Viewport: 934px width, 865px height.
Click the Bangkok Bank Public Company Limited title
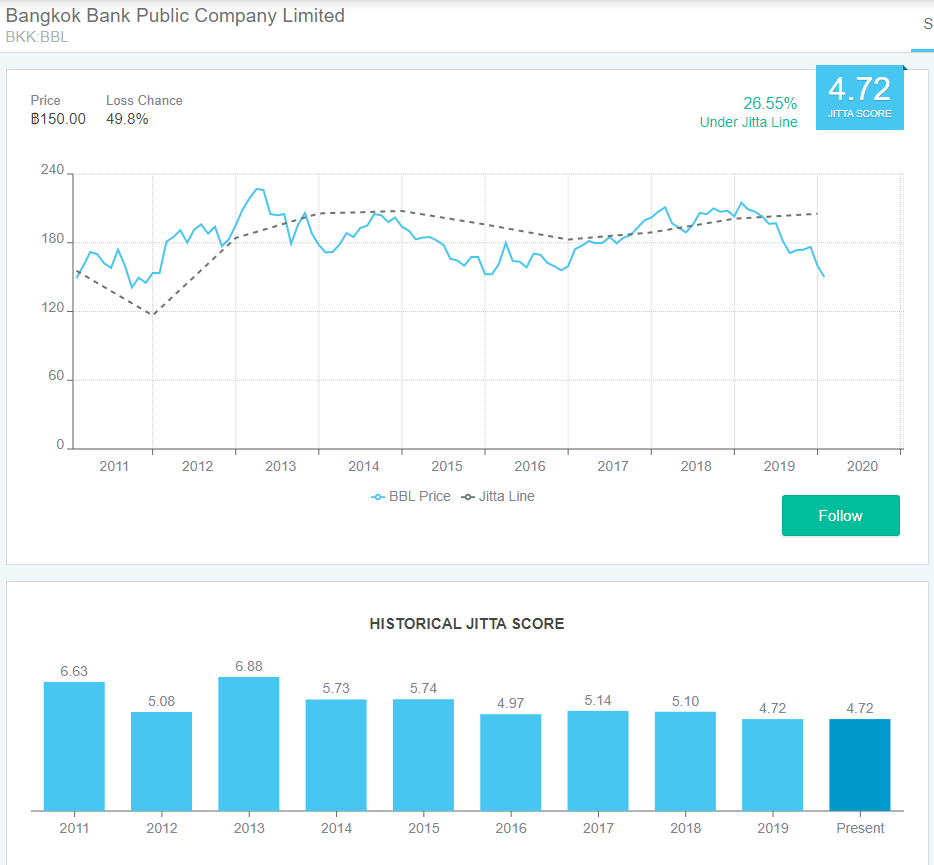pos(175,15)
